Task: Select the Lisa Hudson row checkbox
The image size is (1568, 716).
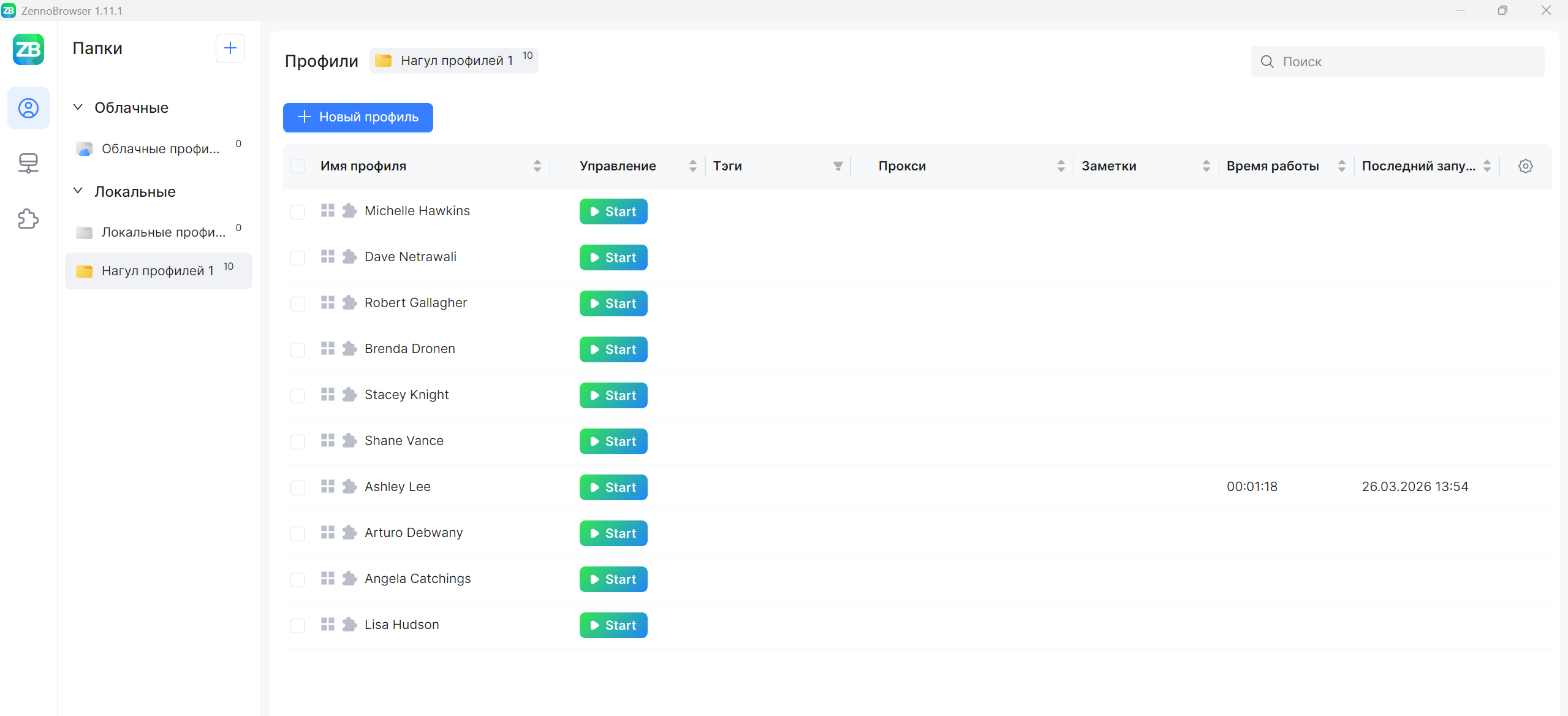Action: coord(298,625)
